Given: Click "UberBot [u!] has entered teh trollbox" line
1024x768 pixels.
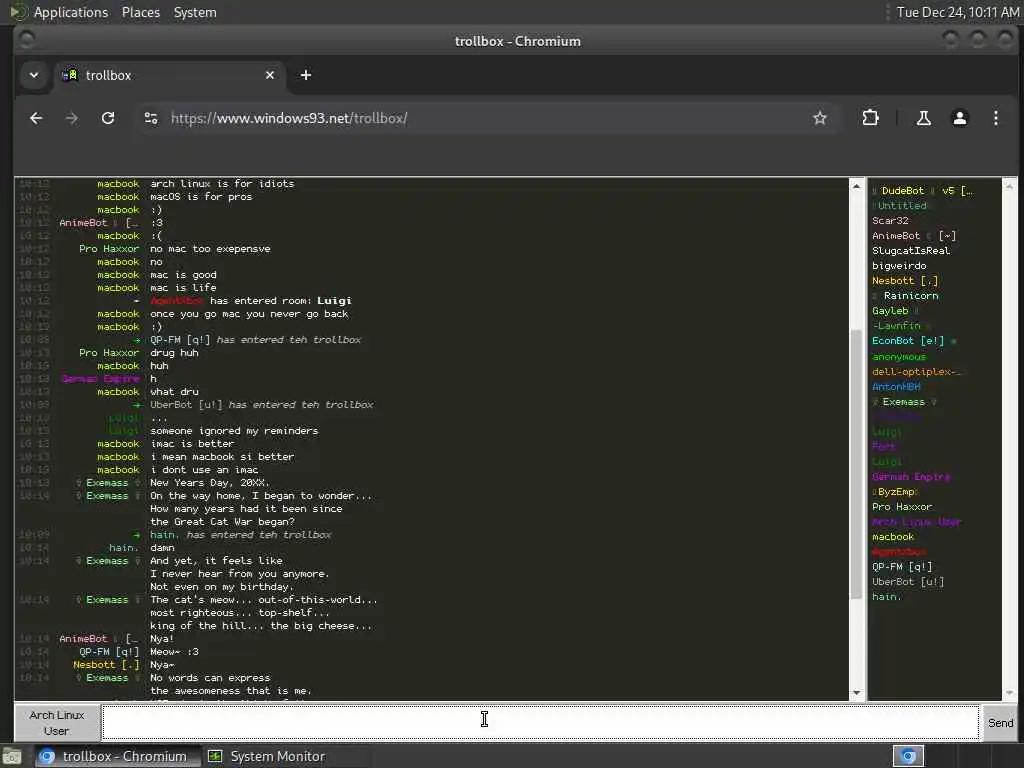Looking at the screenshot, I should point(261,405).
